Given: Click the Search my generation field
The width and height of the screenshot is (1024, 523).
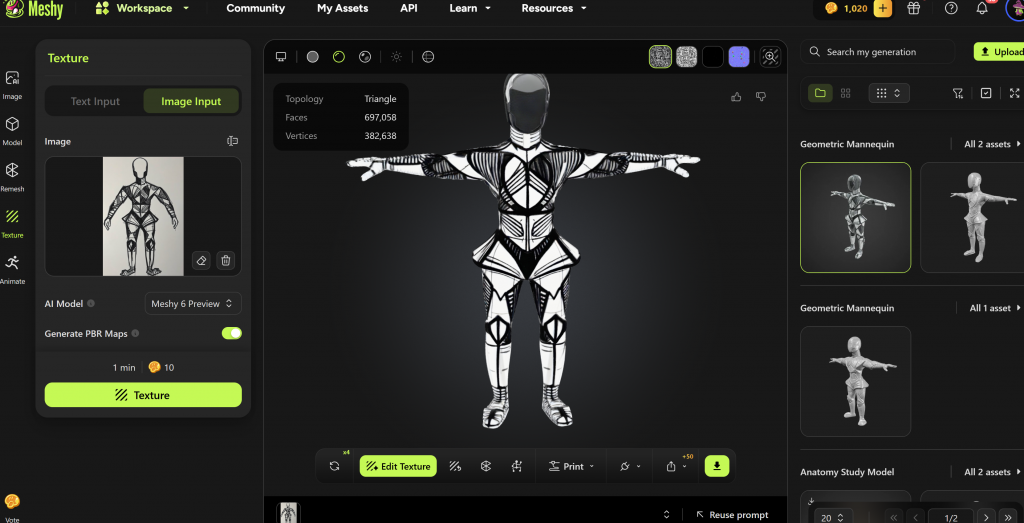Looking at the screenshot, I should [x=880, y=52].
